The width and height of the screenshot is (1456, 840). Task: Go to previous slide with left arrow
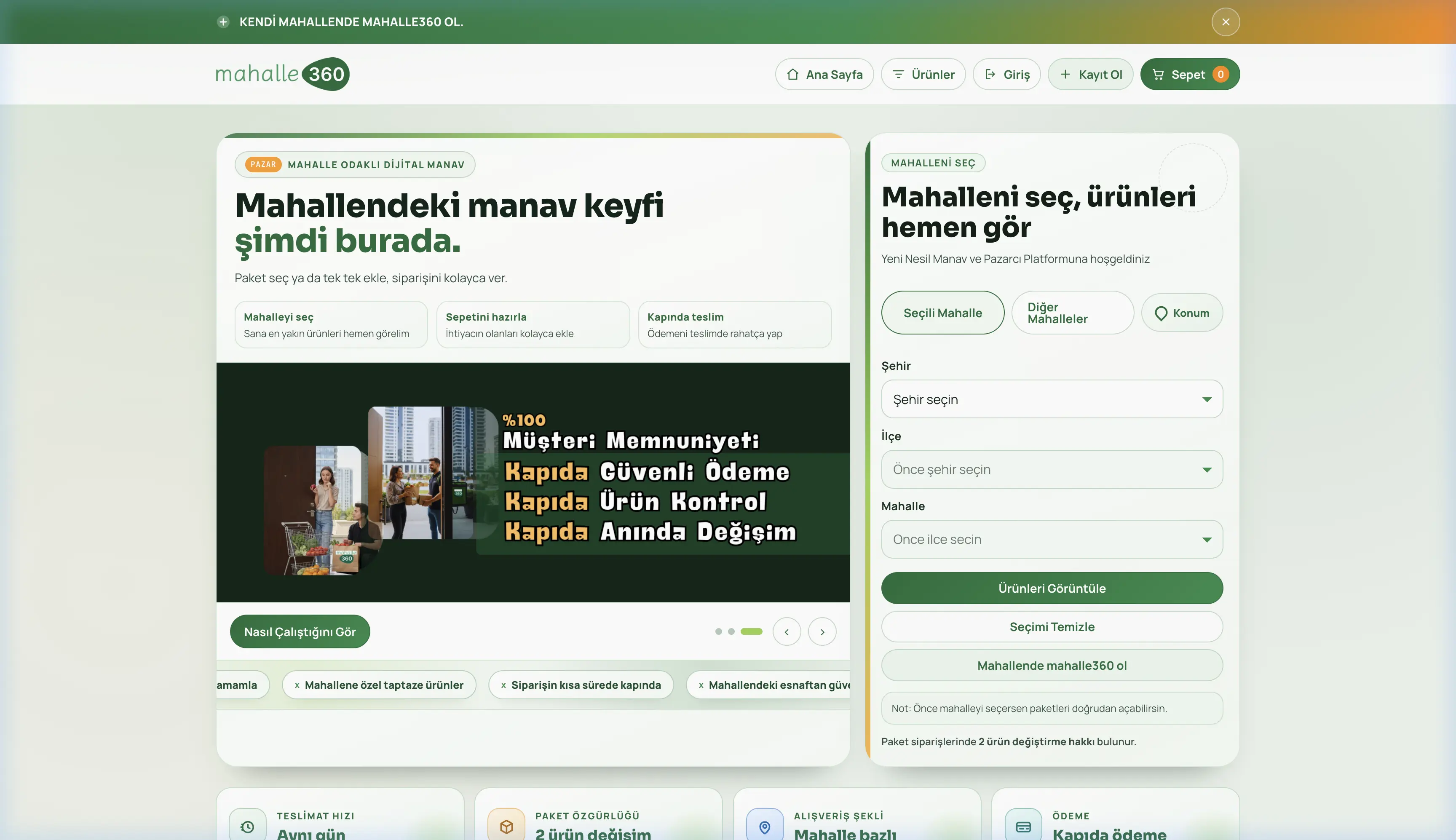pyautogui.click(x=787, y=632)
